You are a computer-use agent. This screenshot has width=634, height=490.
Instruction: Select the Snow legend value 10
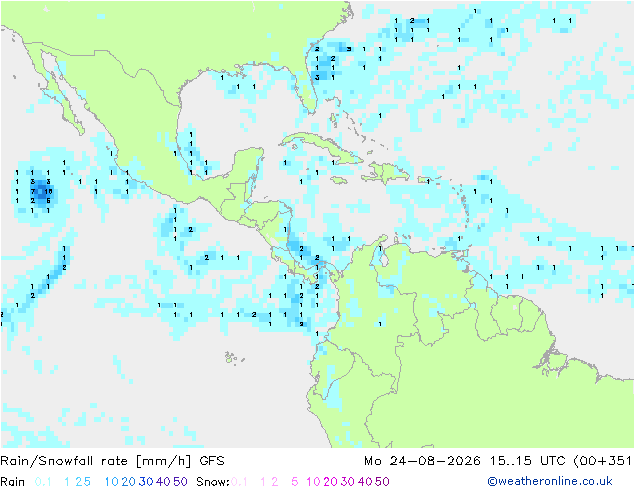[313, 482]
